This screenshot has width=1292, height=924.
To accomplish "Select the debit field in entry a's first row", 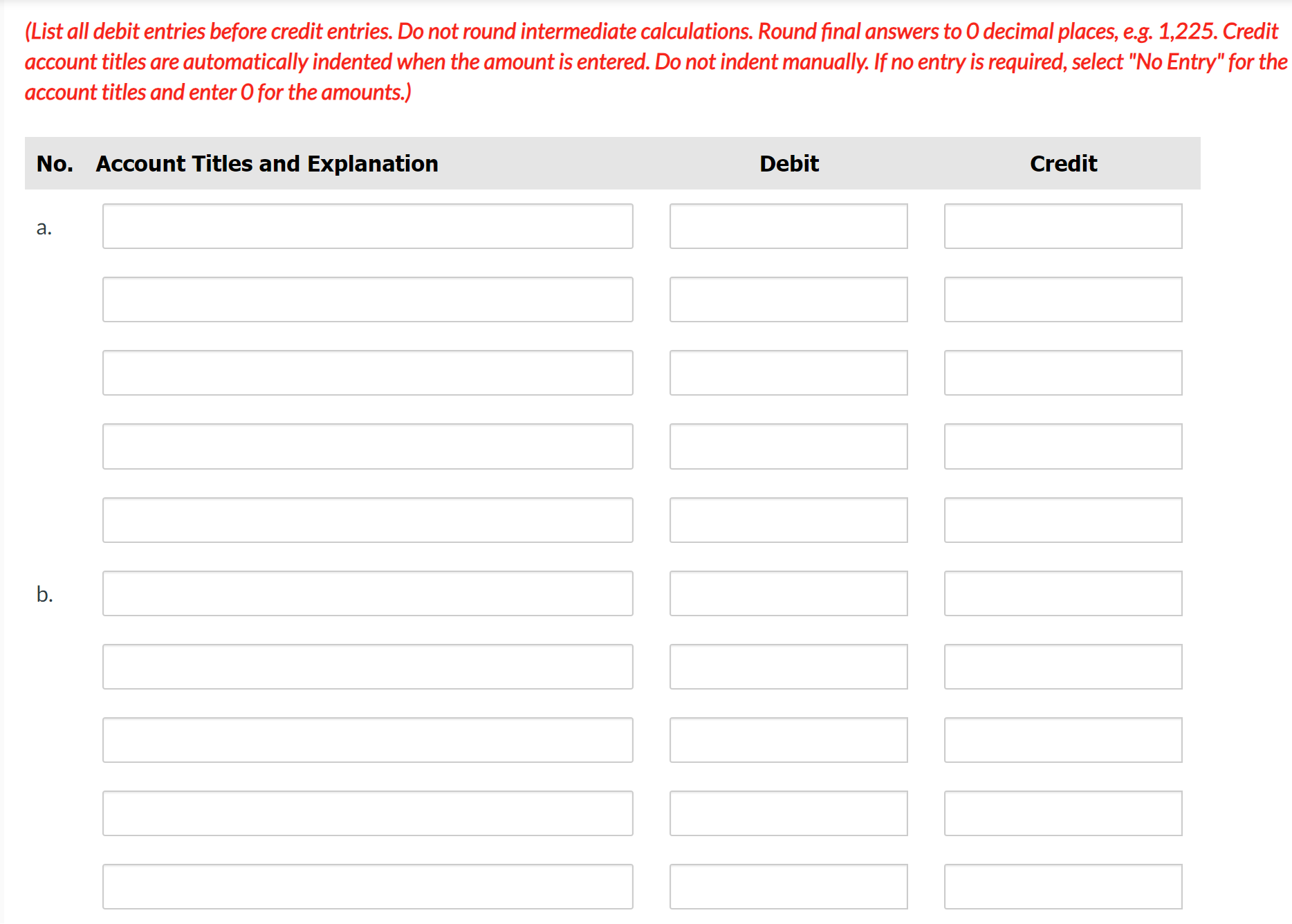I will click(x=788, y=226).
